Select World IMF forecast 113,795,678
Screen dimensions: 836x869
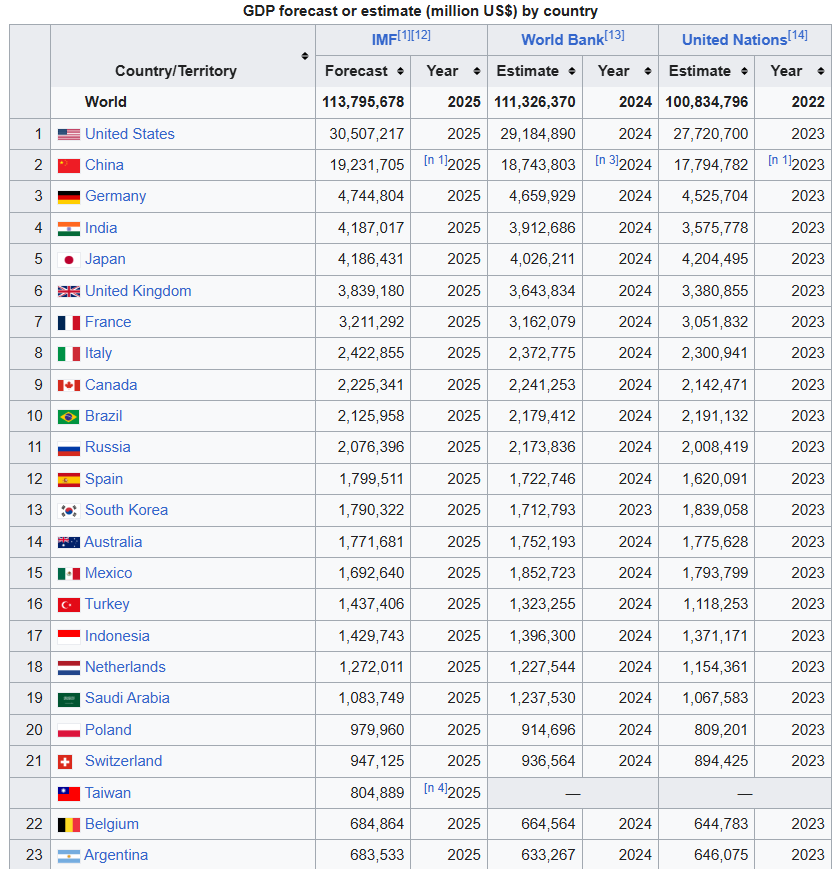pyautogui.click(x=363, y=102)
